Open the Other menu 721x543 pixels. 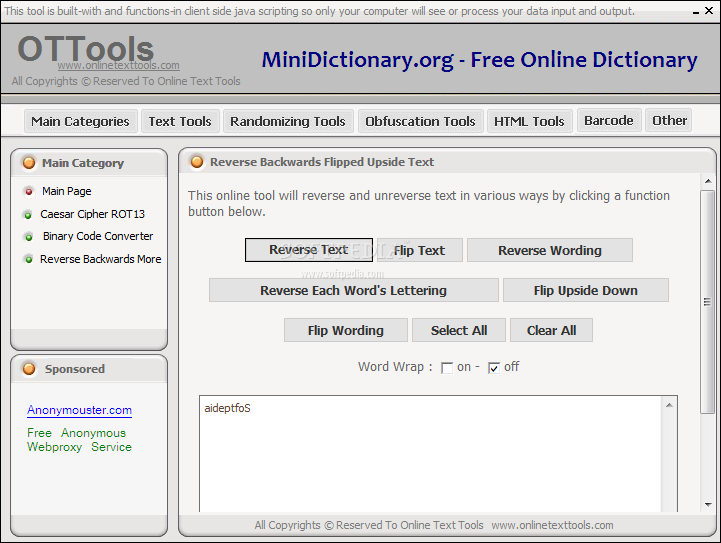point(670,120)
